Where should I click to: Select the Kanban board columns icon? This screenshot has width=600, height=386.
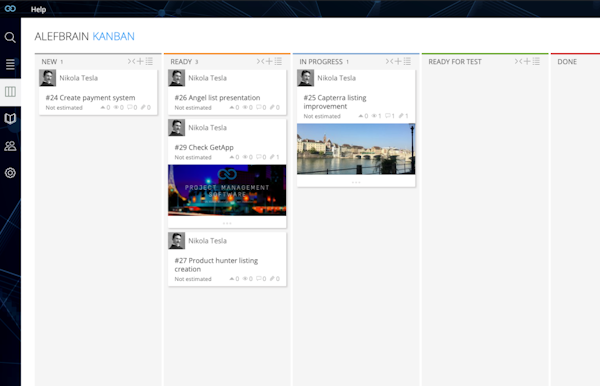[x=10, y=91]
